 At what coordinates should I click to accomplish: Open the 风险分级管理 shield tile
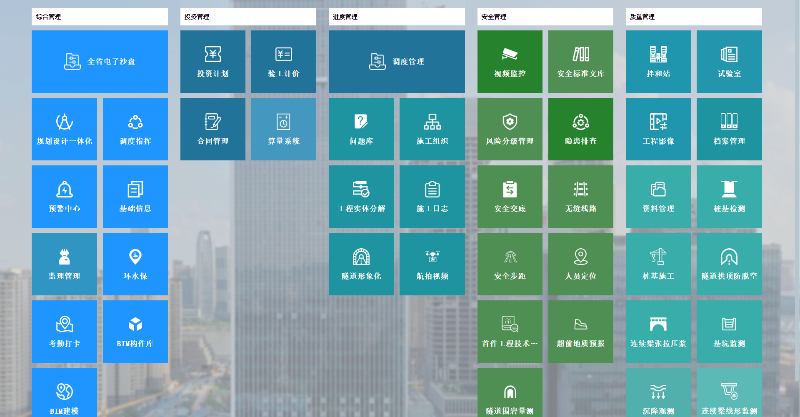(x=510, y=129)
